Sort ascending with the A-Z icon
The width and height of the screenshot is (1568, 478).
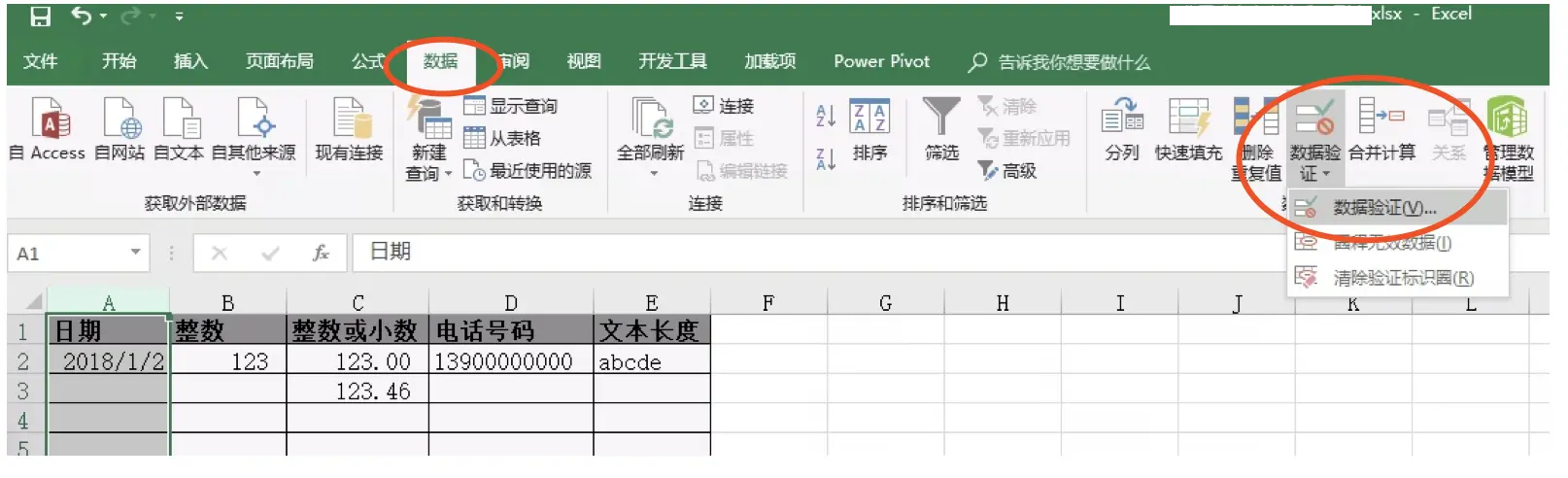tap(826, 117)
